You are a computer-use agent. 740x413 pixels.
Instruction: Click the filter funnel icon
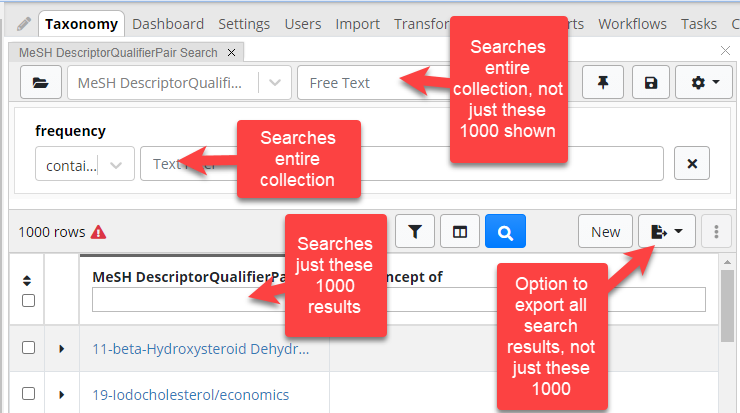tap(415, 232)
